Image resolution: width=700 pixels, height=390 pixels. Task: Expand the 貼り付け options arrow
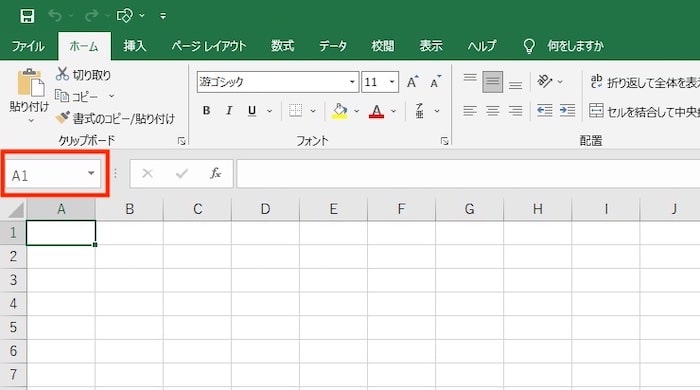(31, 120)
